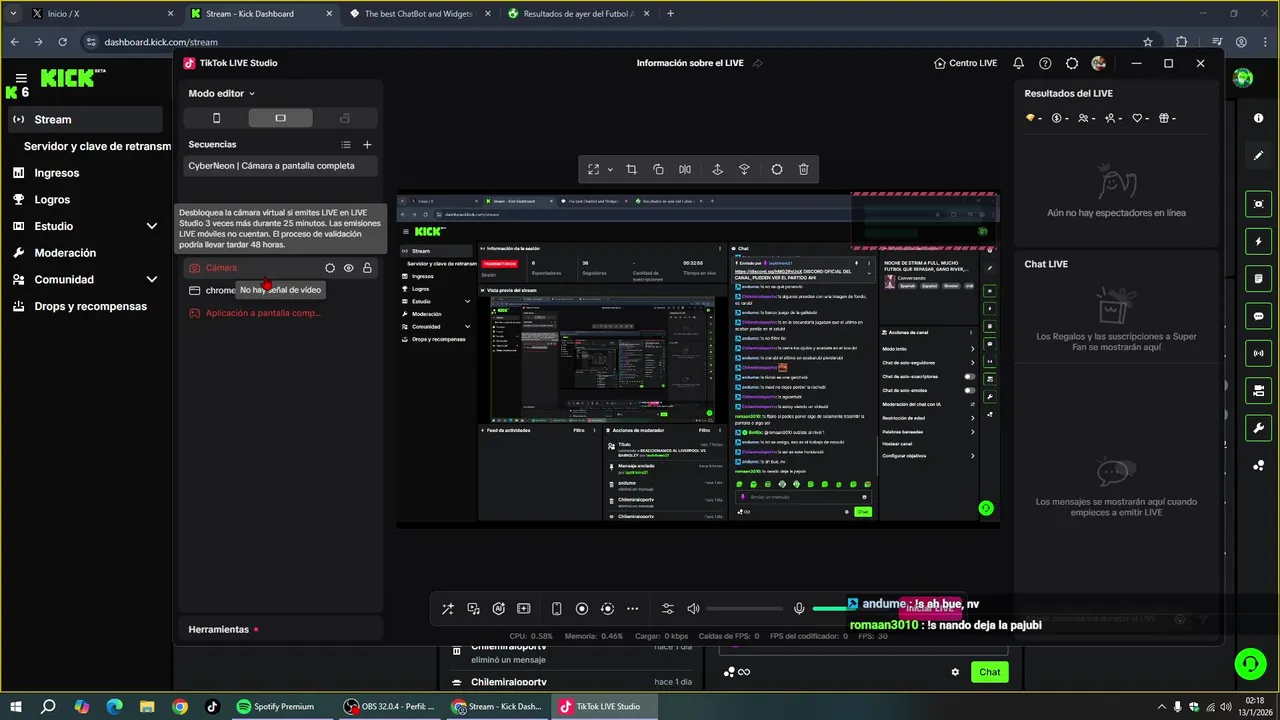The image size is (1280, 720).
Task: Click the add-overlay icon in bottom bar
Action: (x=524, y=609)
